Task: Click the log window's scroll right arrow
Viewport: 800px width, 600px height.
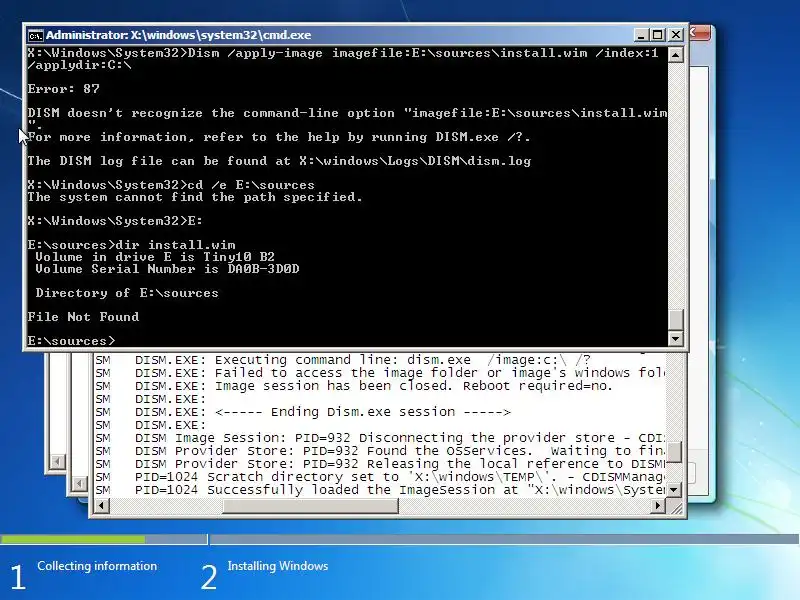Action: [658, 506]
